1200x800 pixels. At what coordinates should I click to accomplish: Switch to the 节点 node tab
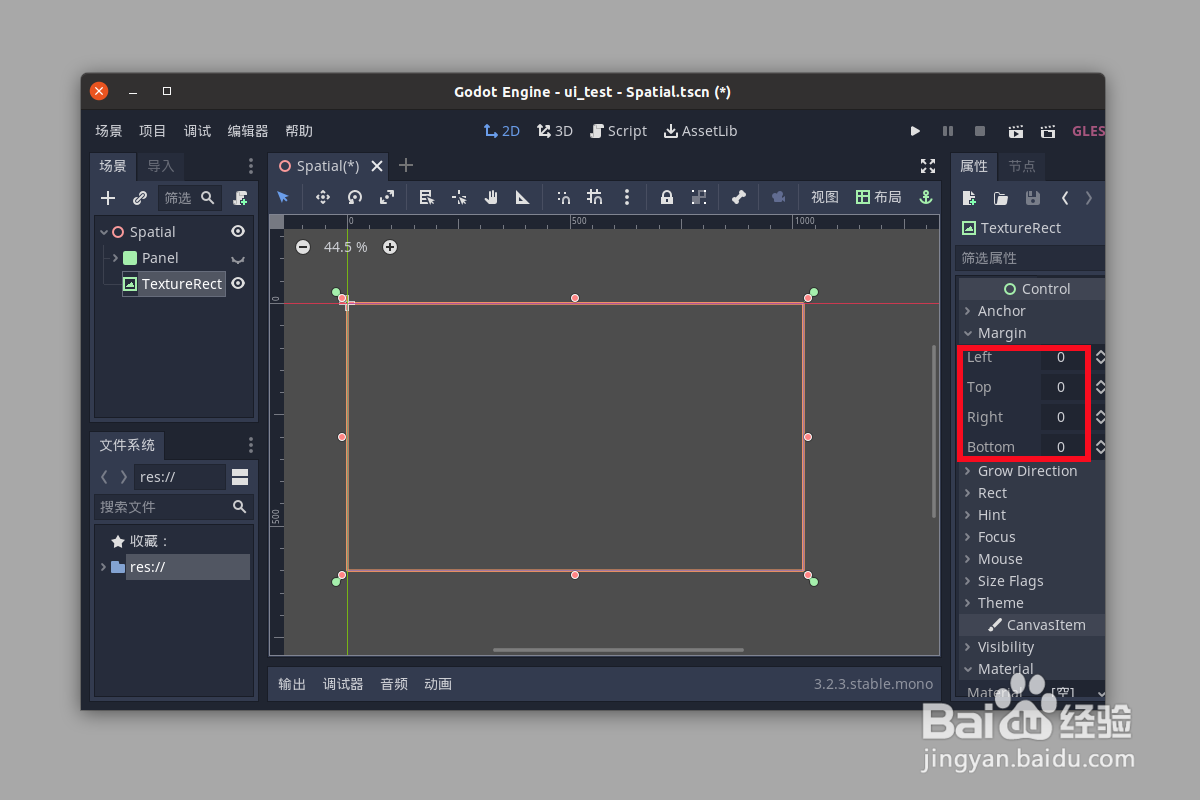pos(1022,166)
